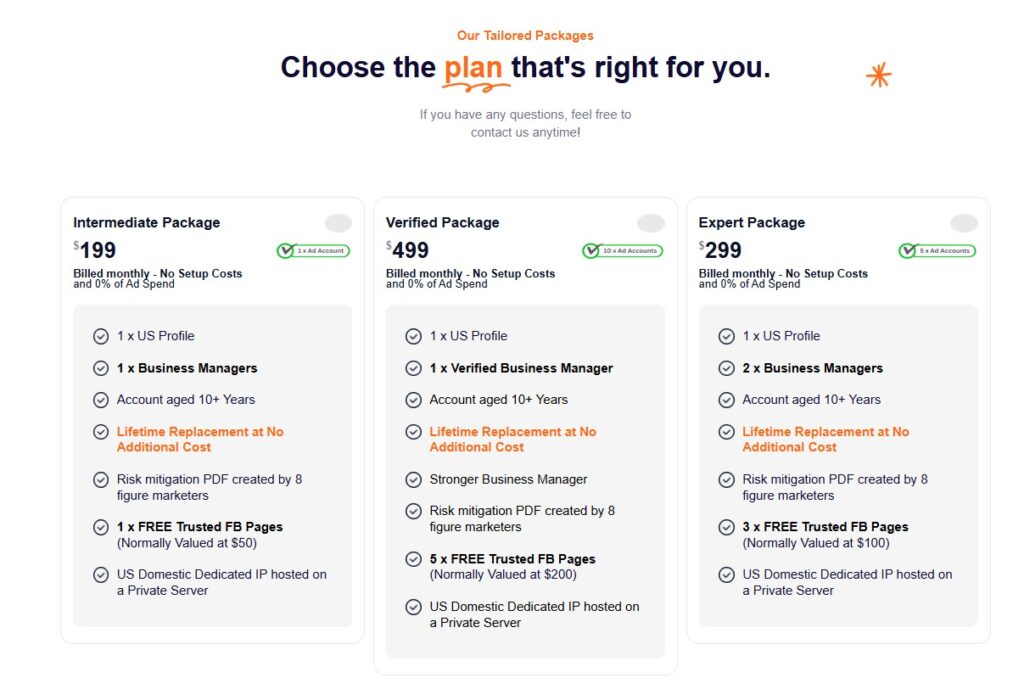Click the Intermediate Package 1 x Ad Account badge
The width and height of the screenshot is (1024, 689).
(313, 251)
